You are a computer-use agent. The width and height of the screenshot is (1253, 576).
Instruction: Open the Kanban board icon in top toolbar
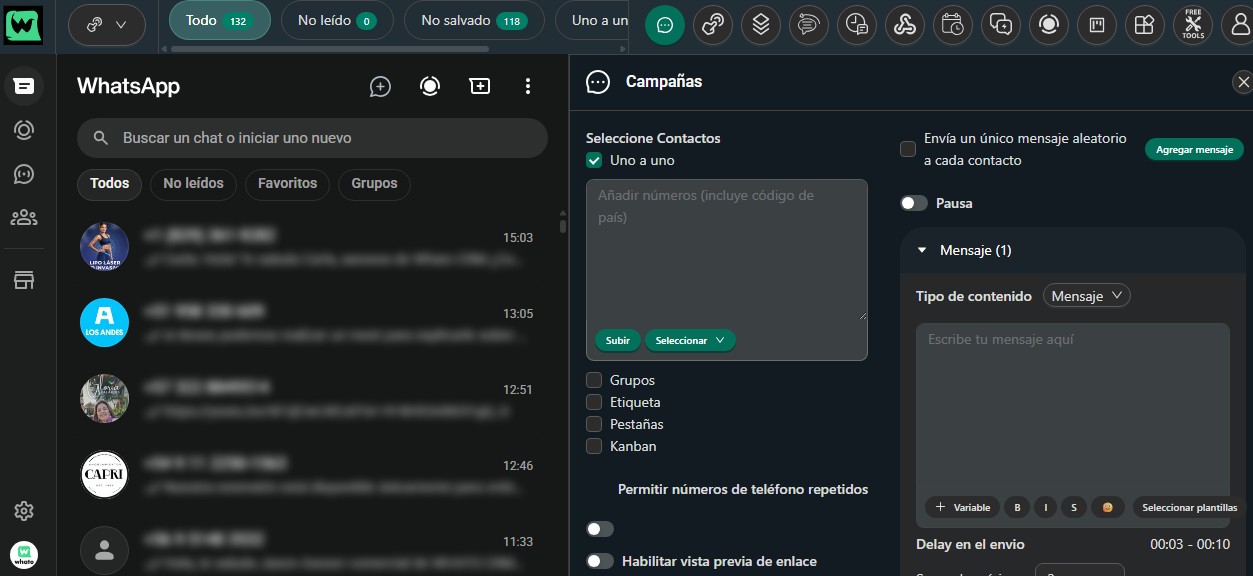[1097, 25]
